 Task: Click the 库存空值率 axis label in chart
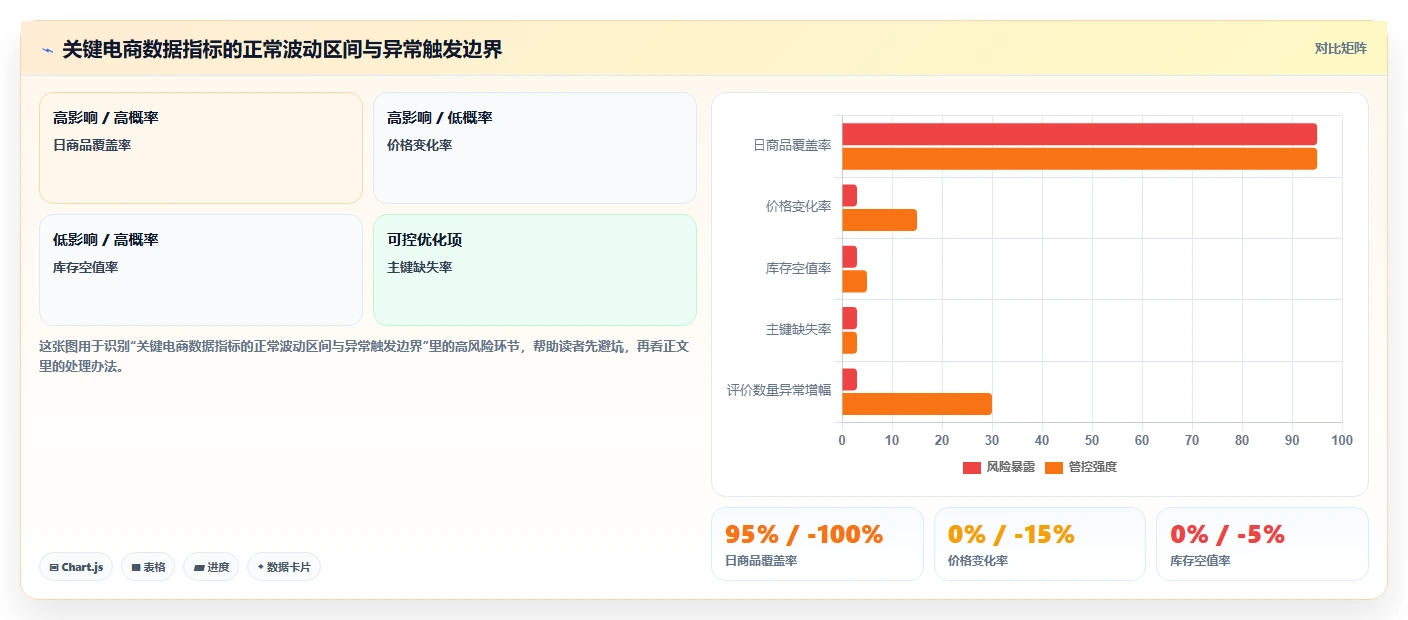pyautogui.click(x=799, y=268)
